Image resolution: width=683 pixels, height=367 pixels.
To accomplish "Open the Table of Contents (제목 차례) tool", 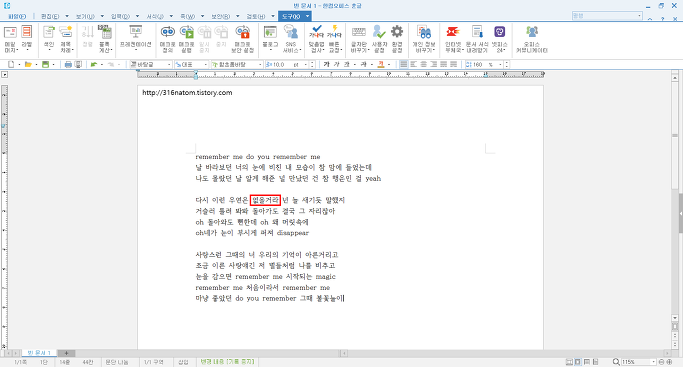I will 66,39.
